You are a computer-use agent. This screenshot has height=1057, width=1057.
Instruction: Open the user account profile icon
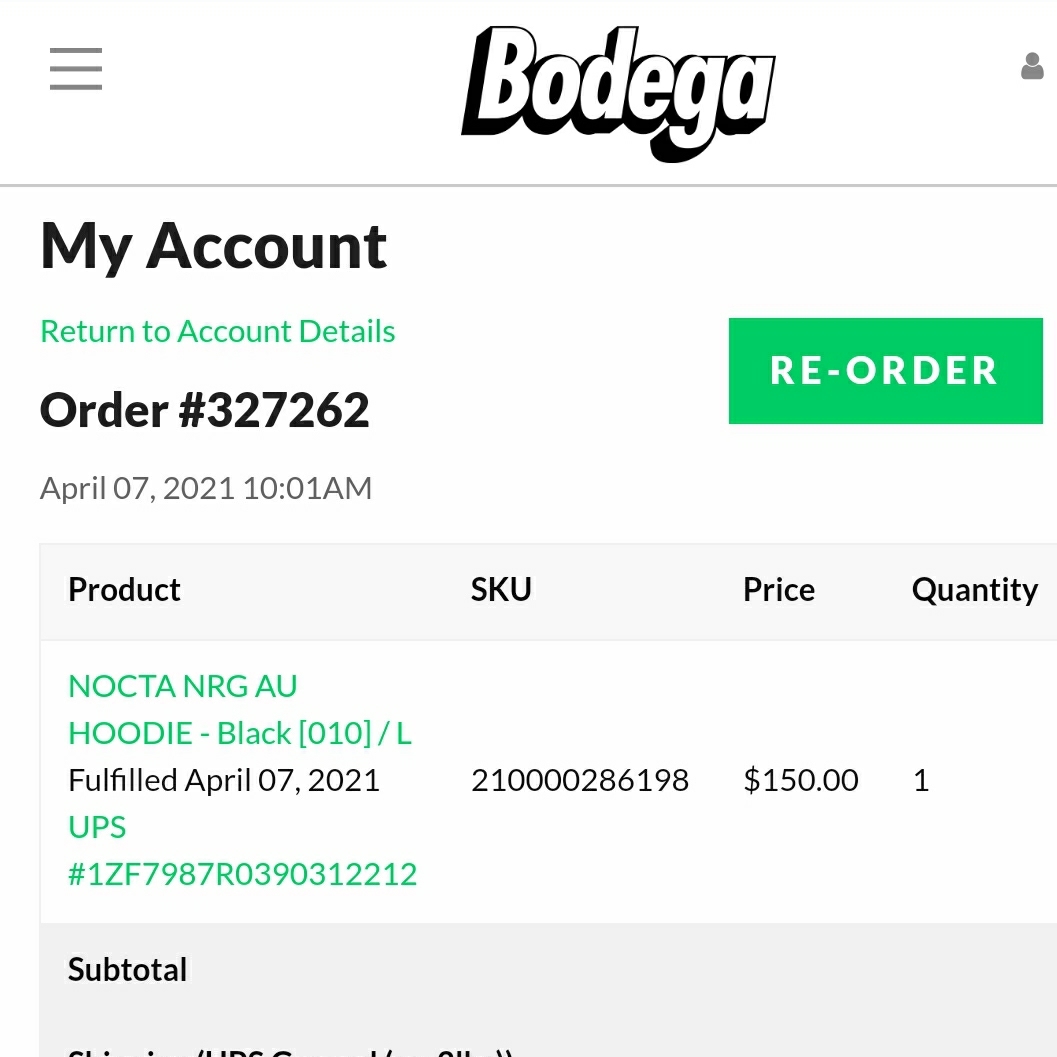pos(1032,67)
